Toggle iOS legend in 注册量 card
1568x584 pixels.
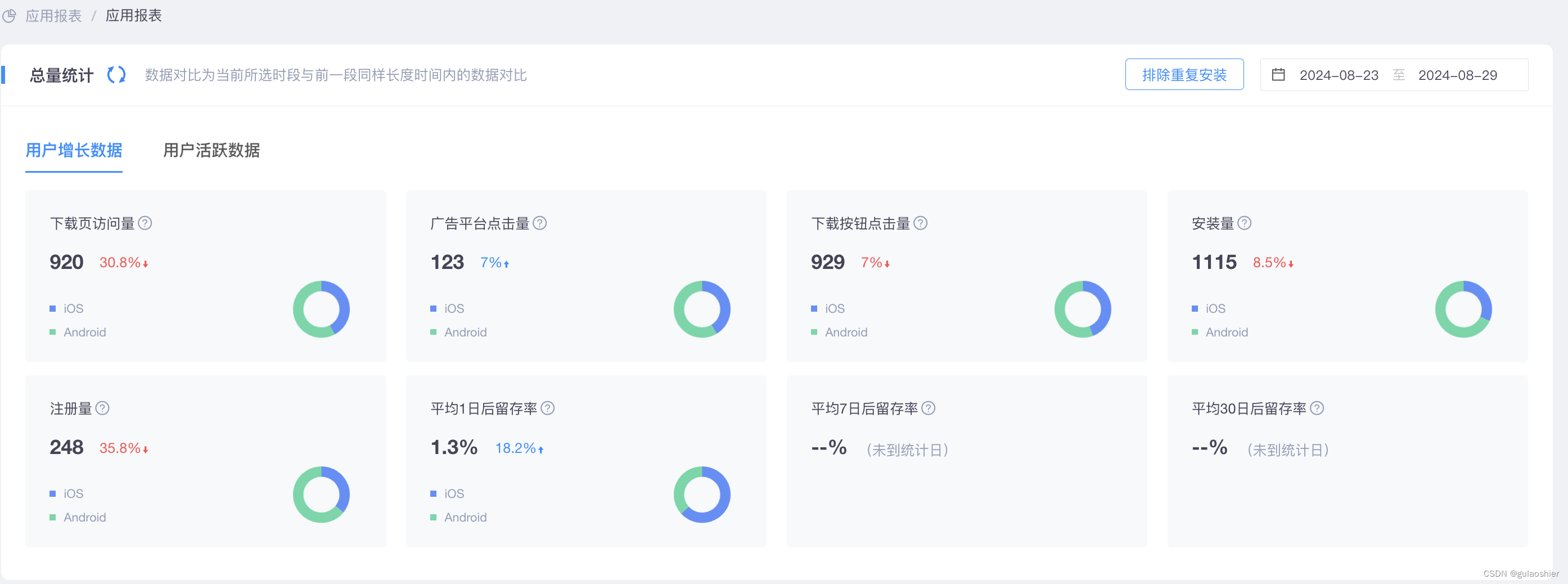click(x=67, y=494)
